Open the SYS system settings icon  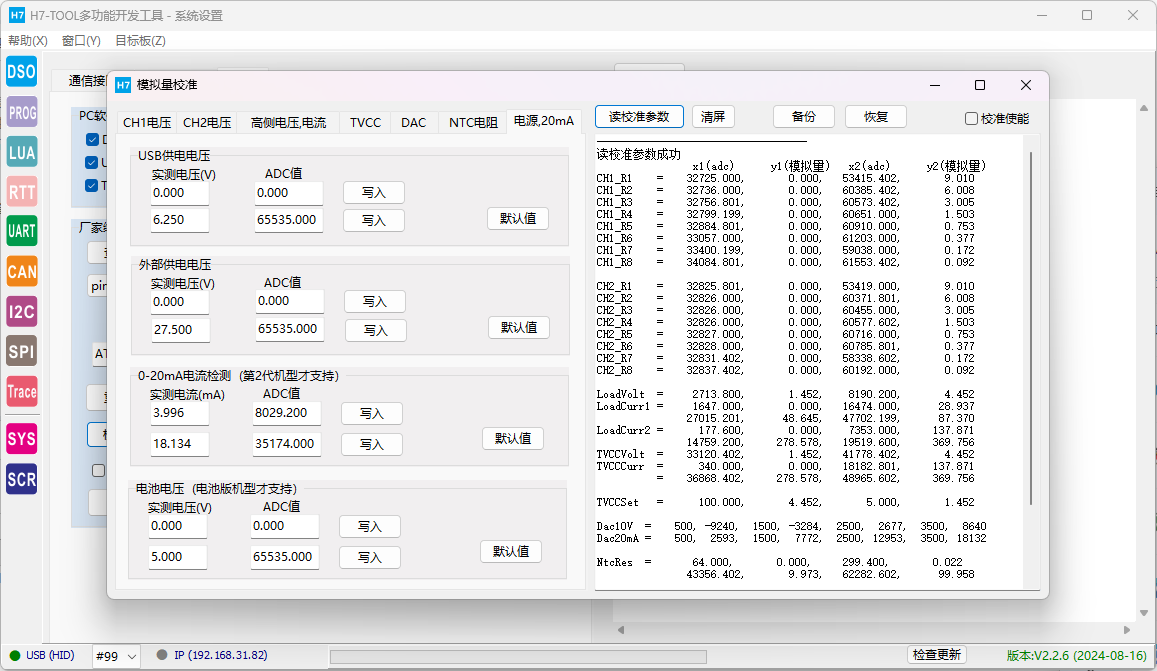point(21,438)
